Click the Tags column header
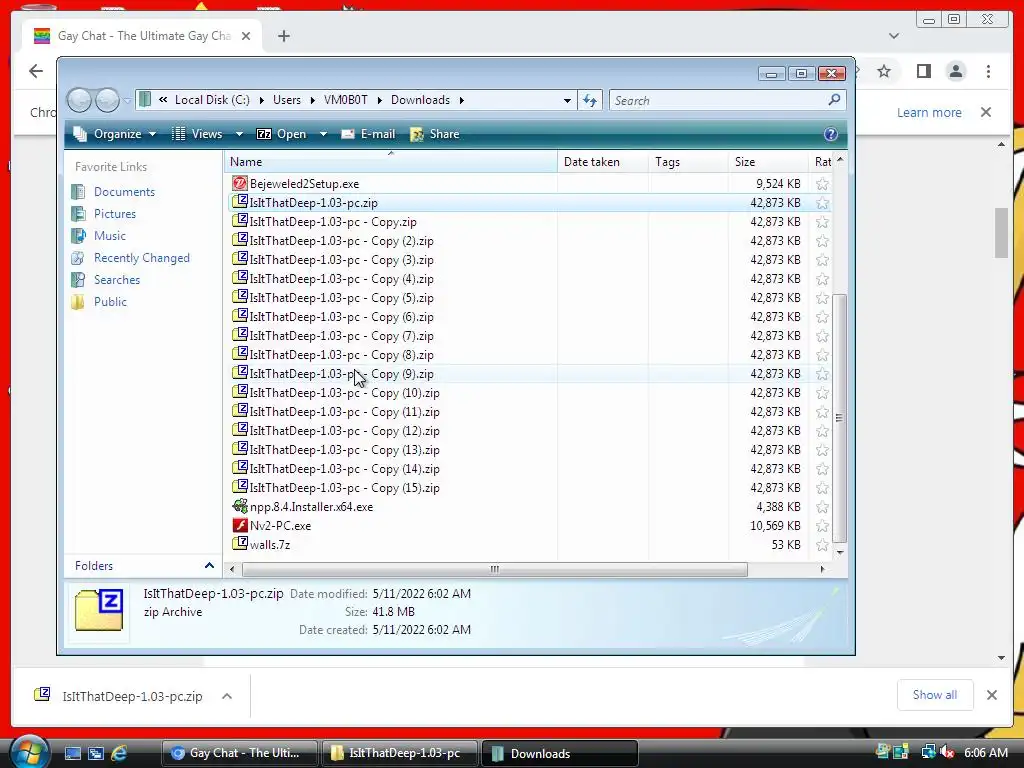This screenshot has height=768, width=1024. coord(688,162)
